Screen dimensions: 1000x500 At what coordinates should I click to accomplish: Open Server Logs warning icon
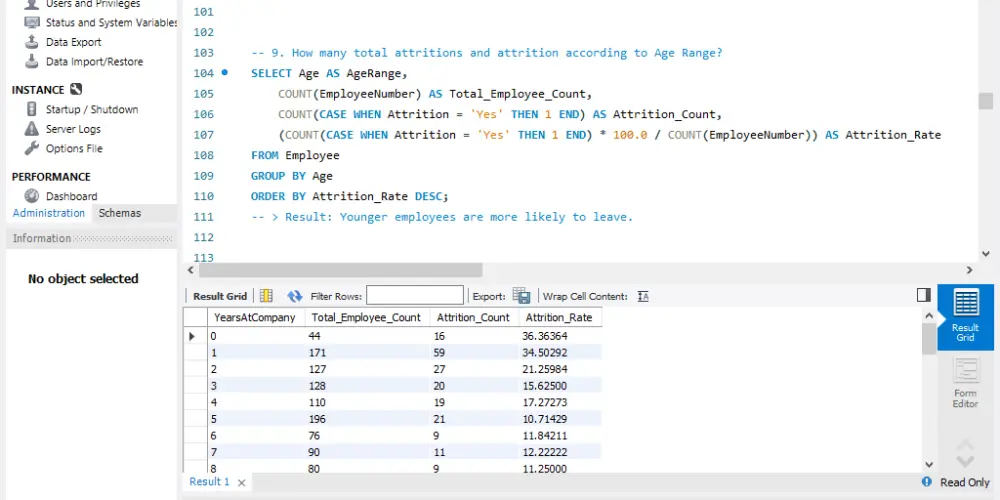(x=32, y=129)
